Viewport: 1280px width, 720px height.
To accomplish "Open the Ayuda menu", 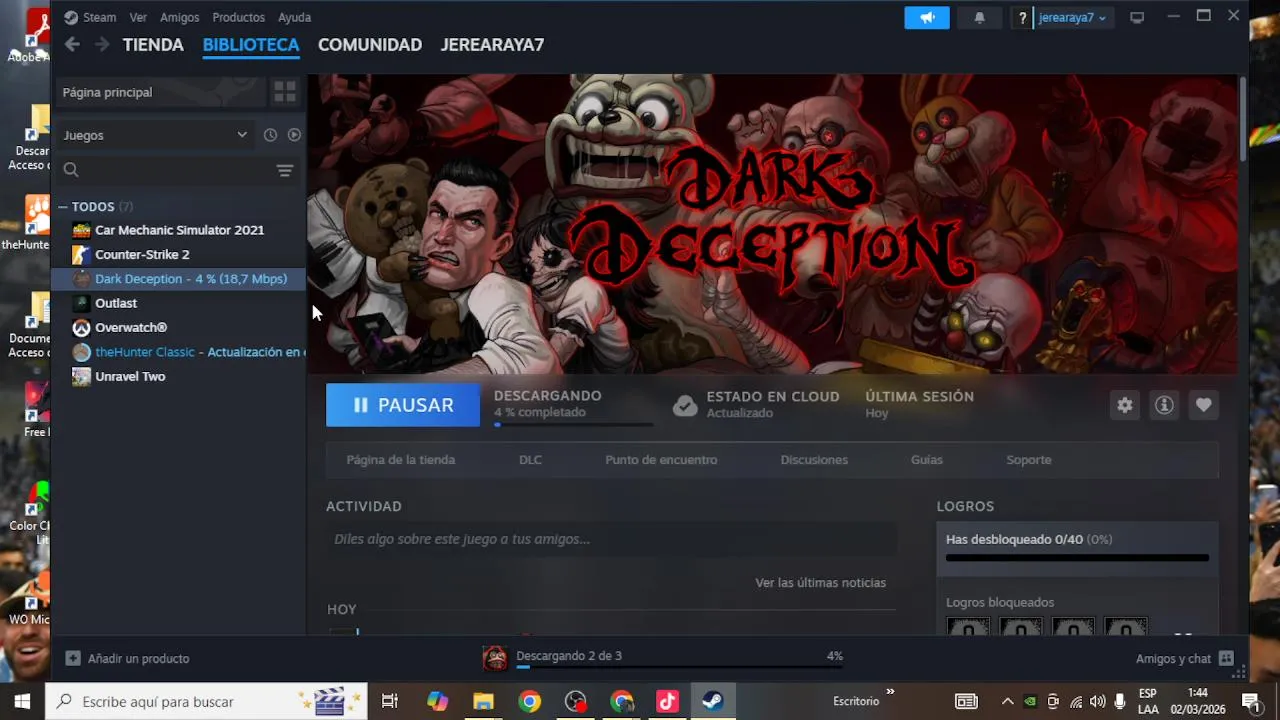I will click(294, 17).
